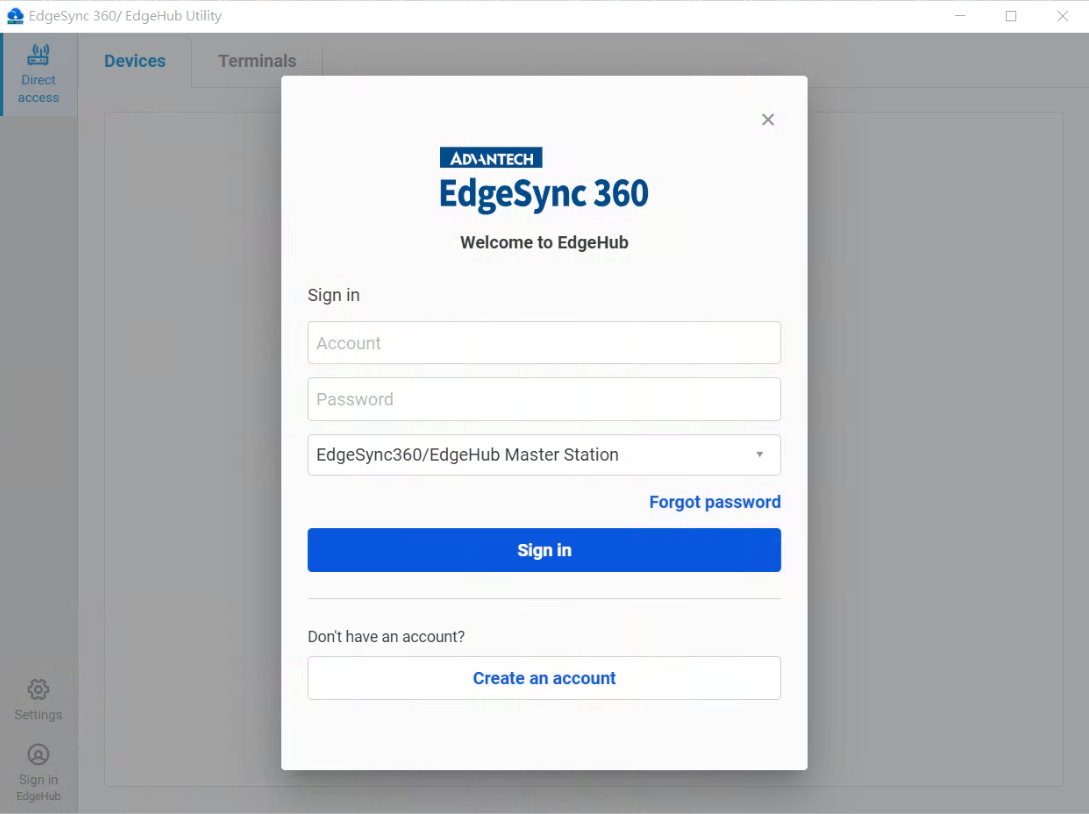Switch to the Terminals tab
Screen dimensions: 1089x814
256,61
